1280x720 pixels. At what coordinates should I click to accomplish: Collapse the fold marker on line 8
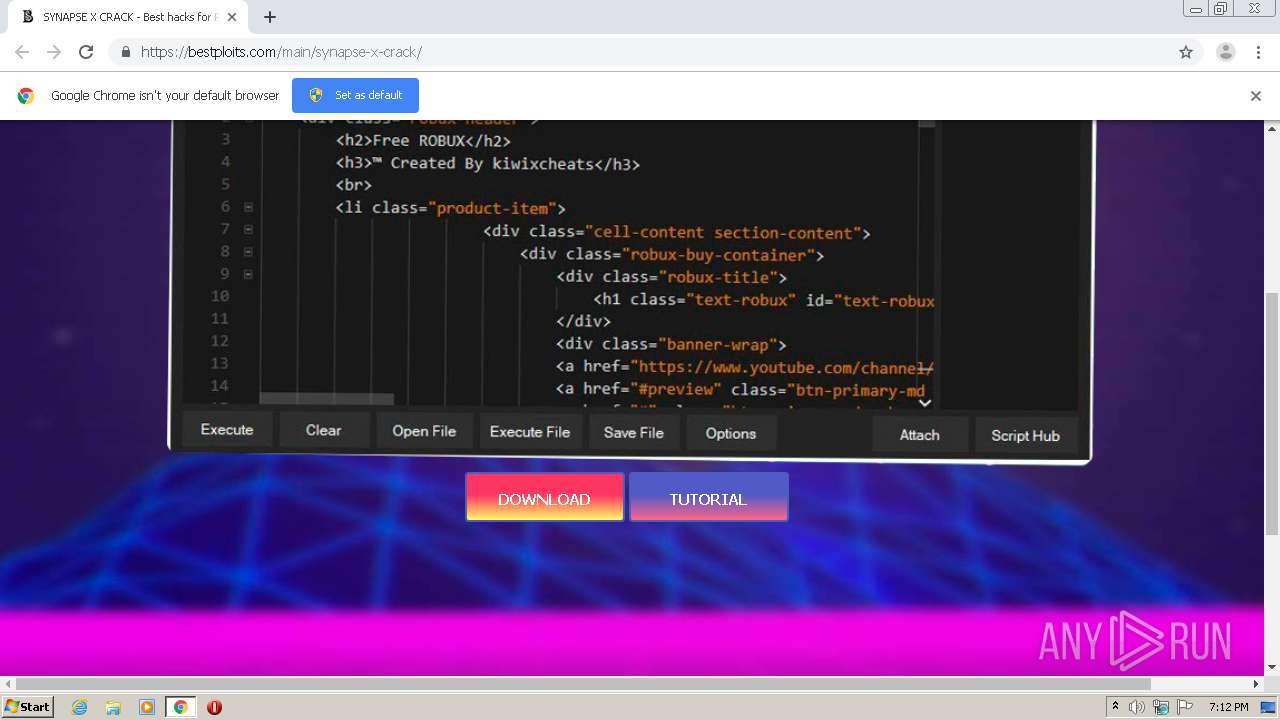pos(248,252)
